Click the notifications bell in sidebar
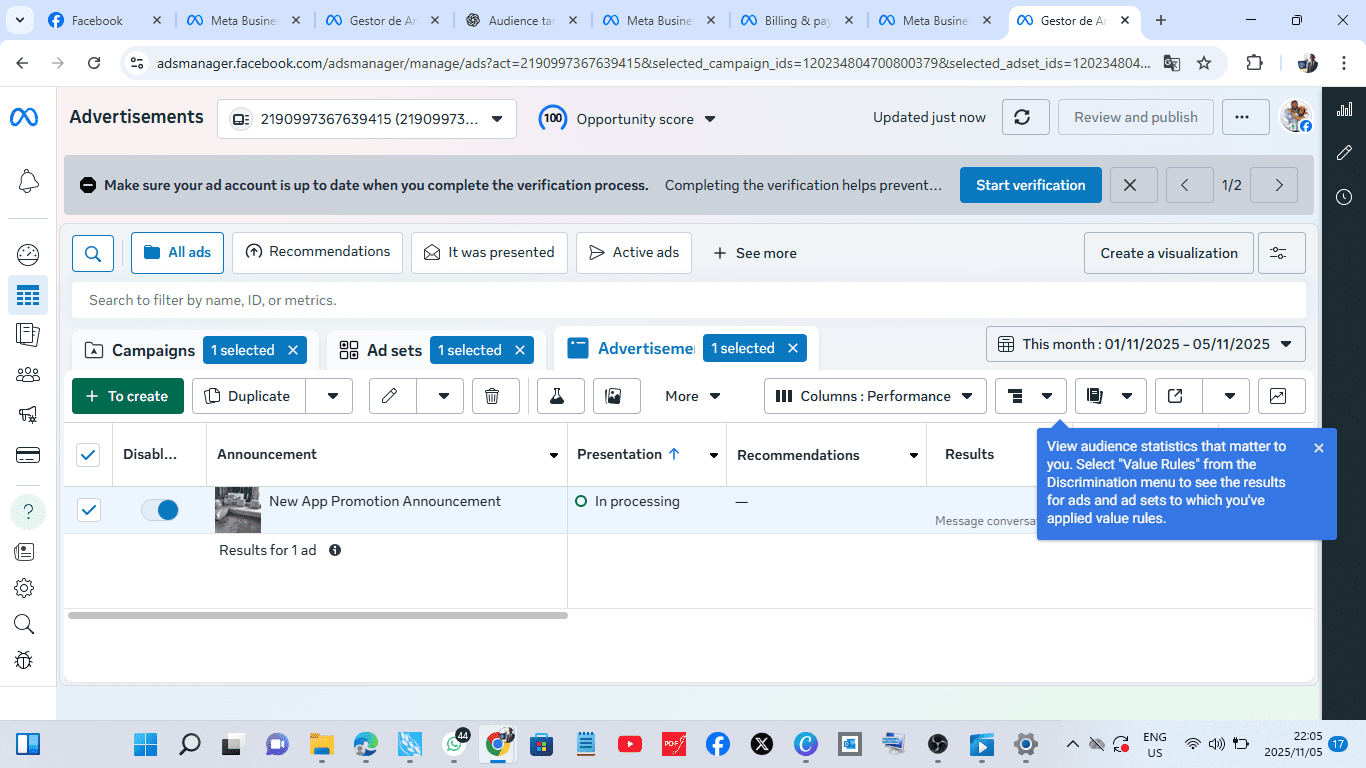 pos(28,181)
